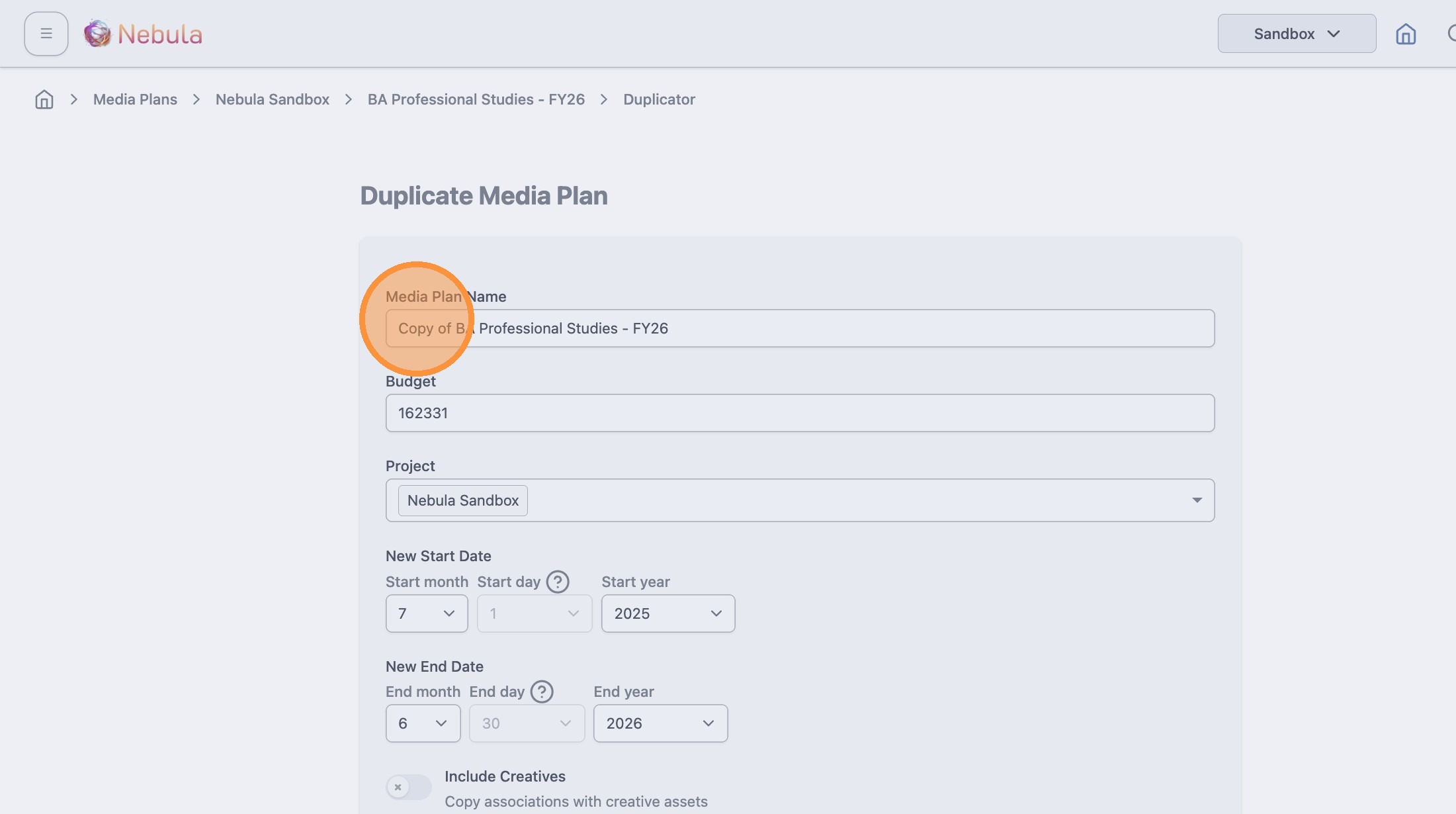Click into the Budget field

[800, 413]
